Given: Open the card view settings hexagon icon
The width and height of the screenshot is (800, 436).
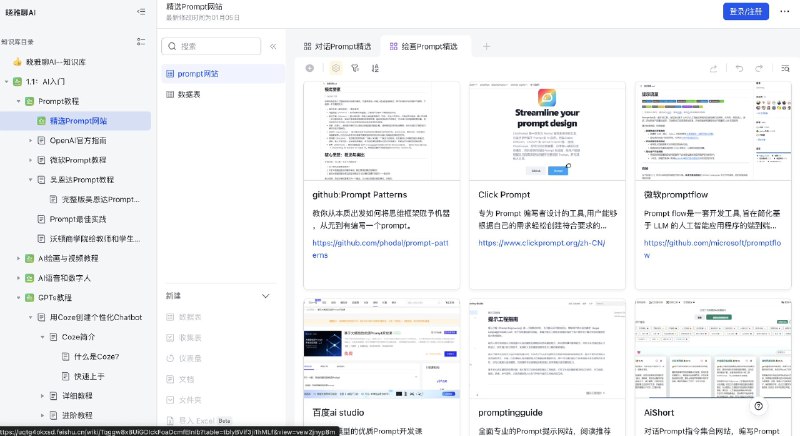Looking at the screenshot, I should tap(336, 68).
